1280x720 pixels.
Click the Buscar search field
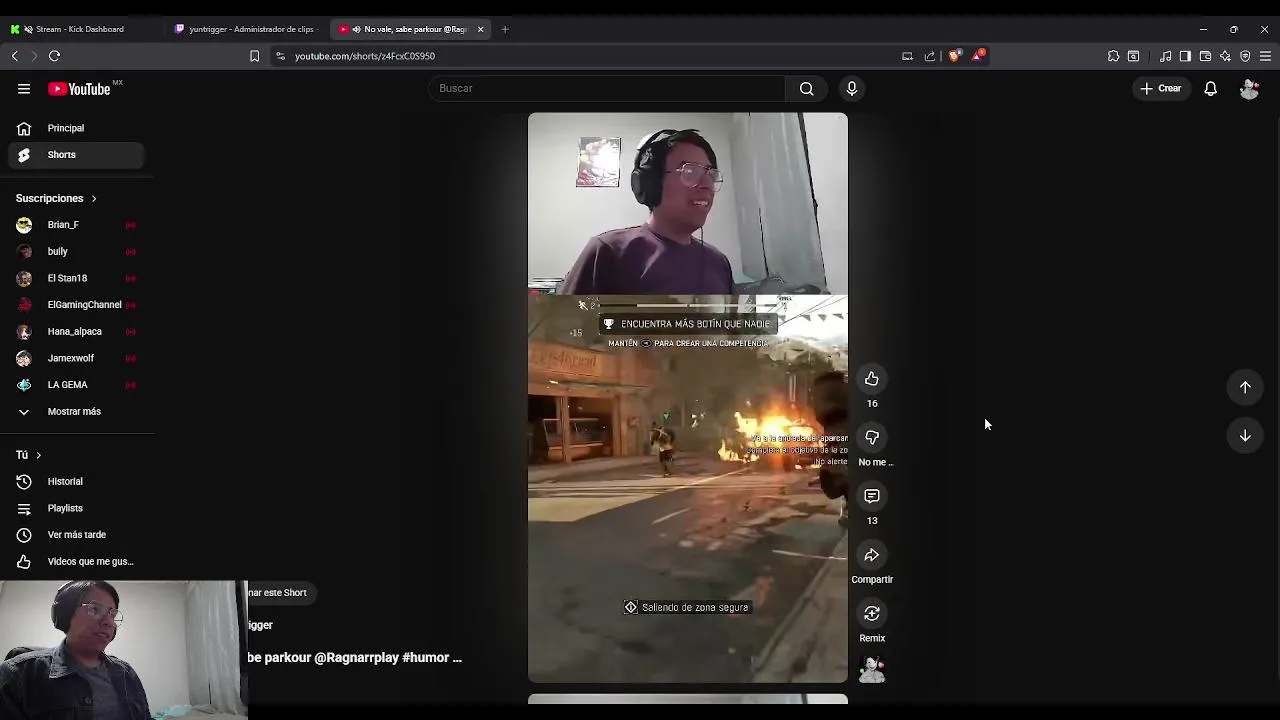(x=607, y=89)
